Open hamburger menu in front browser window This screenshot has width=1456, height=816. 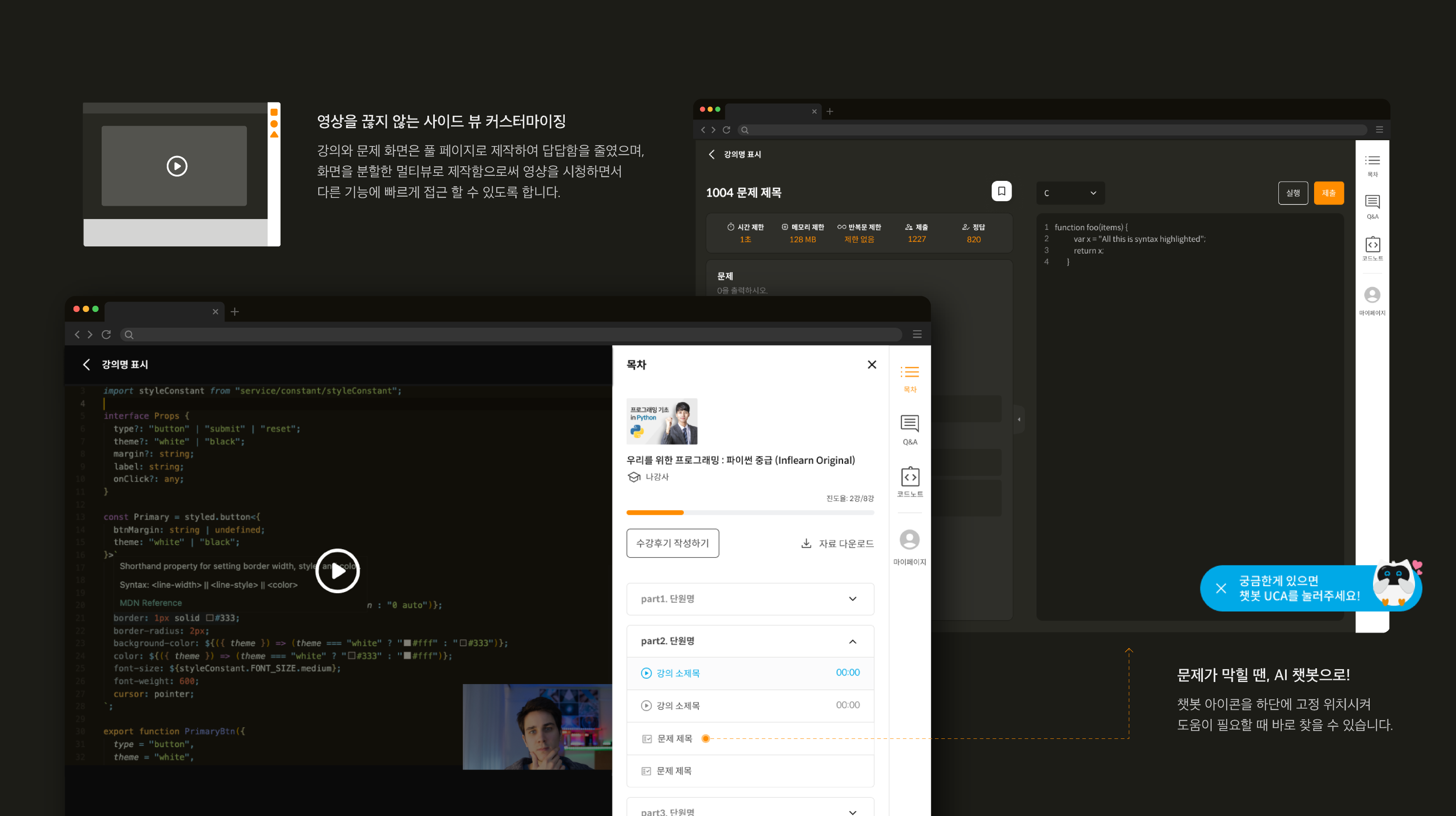(x=917, y=334)
